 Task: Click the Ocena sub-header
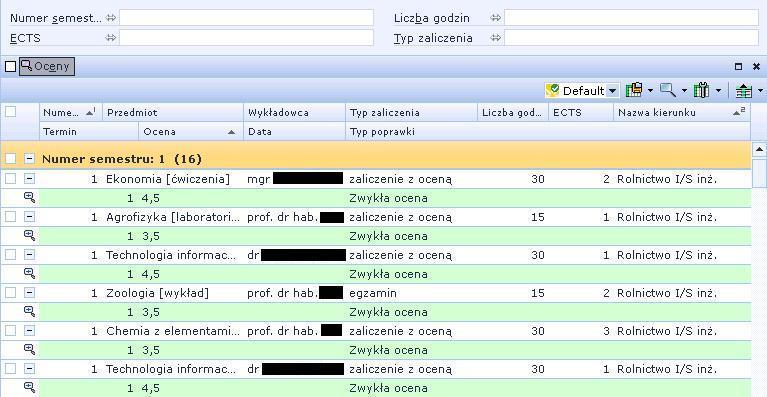tap(191, 132)
